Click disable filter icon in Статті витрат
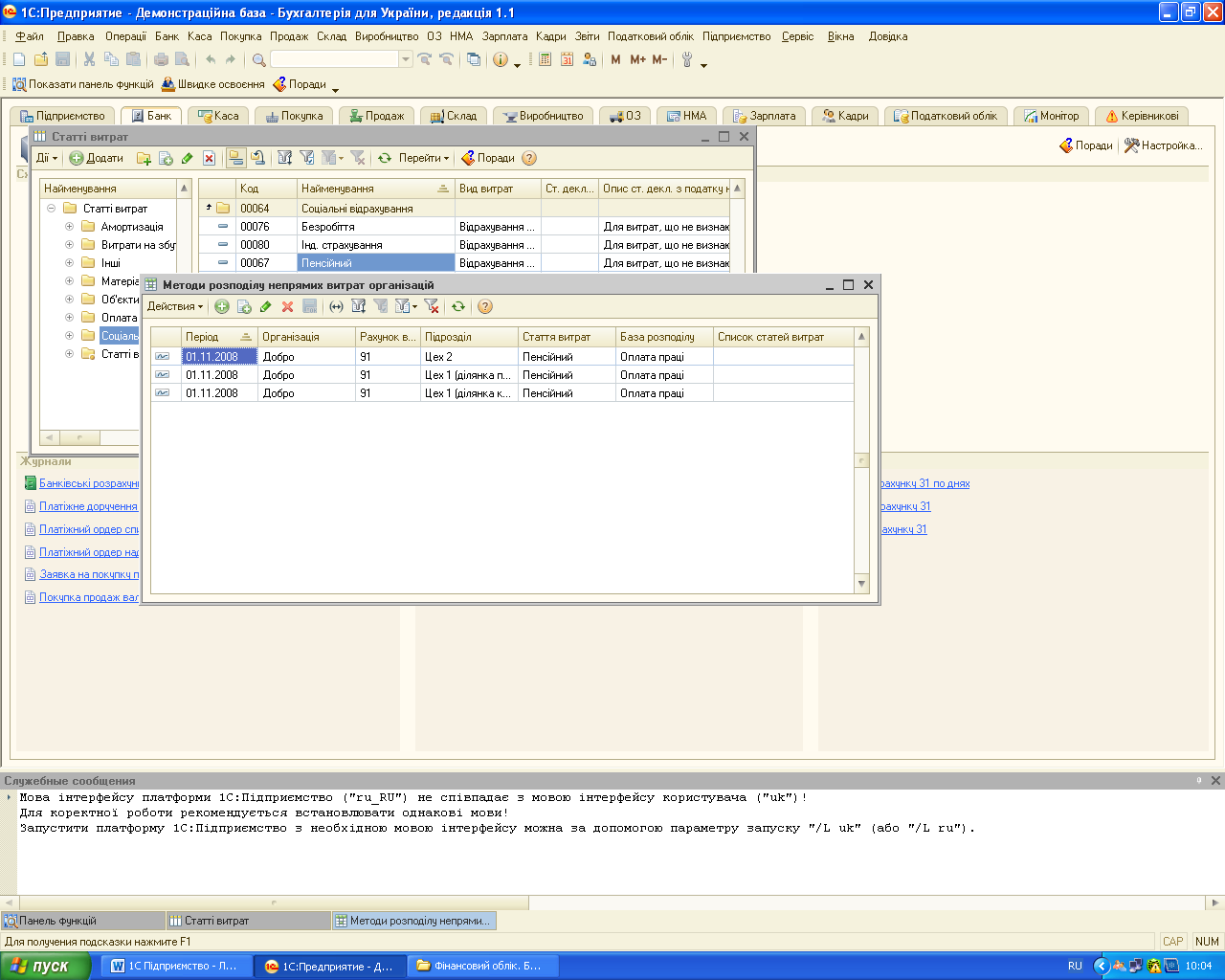 coord(357,158)
